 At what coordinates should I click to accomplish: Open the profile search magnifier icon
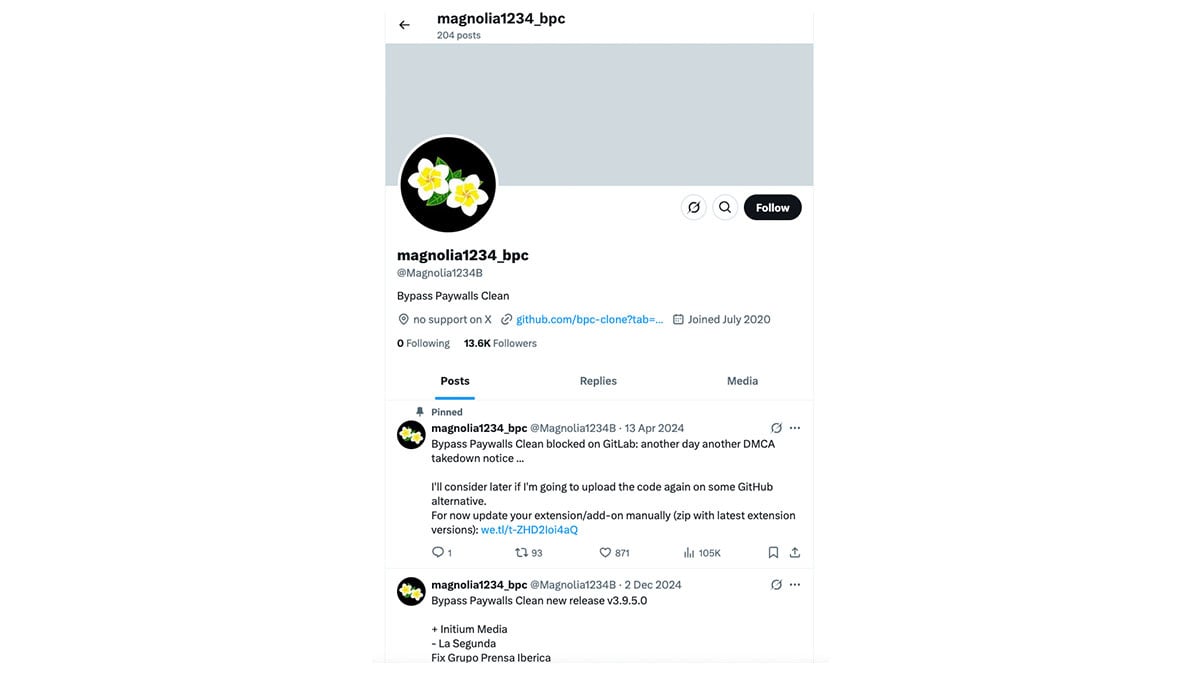coord(725,207)
